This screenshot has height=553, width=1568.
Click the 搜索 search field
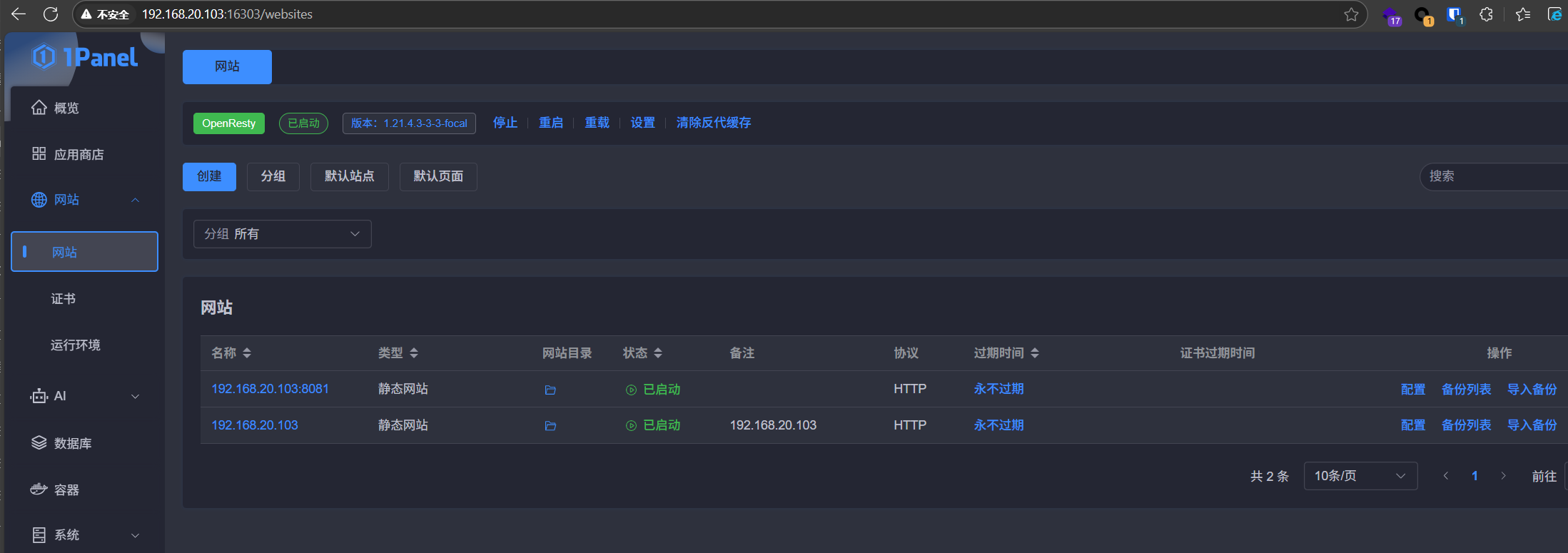pyautogui.click(x=1492, y=176)
